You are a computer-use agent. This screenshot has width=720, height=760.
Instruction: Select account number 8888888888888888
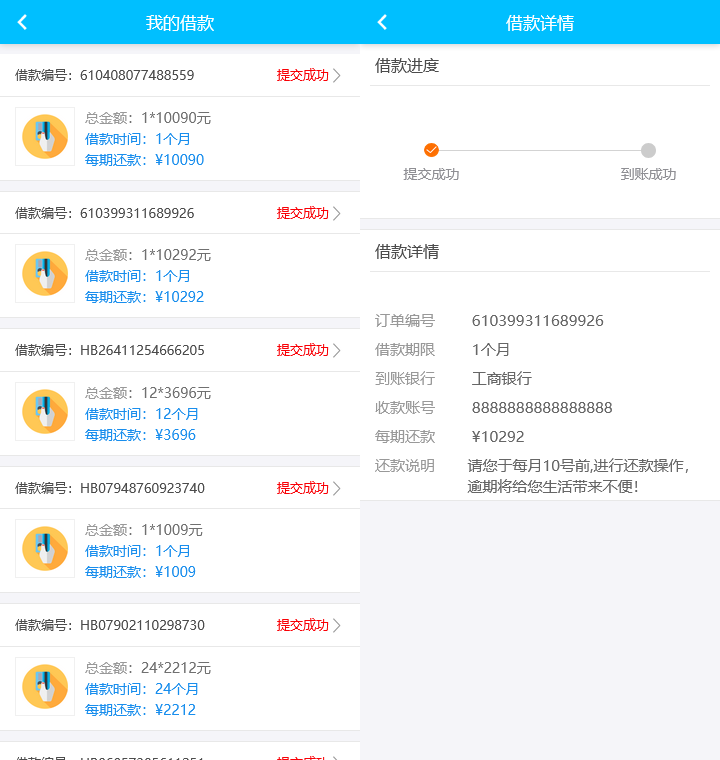click(x=542, y=408)
